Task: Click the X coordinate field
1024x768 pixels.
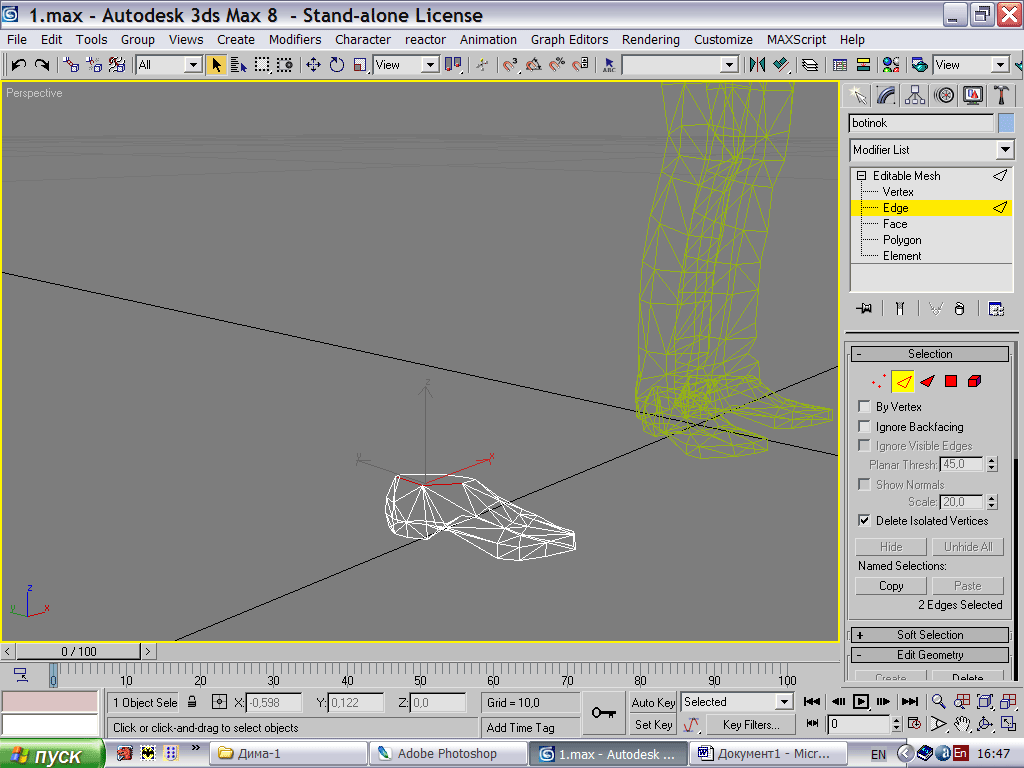Action: click(x=273, y=703)
